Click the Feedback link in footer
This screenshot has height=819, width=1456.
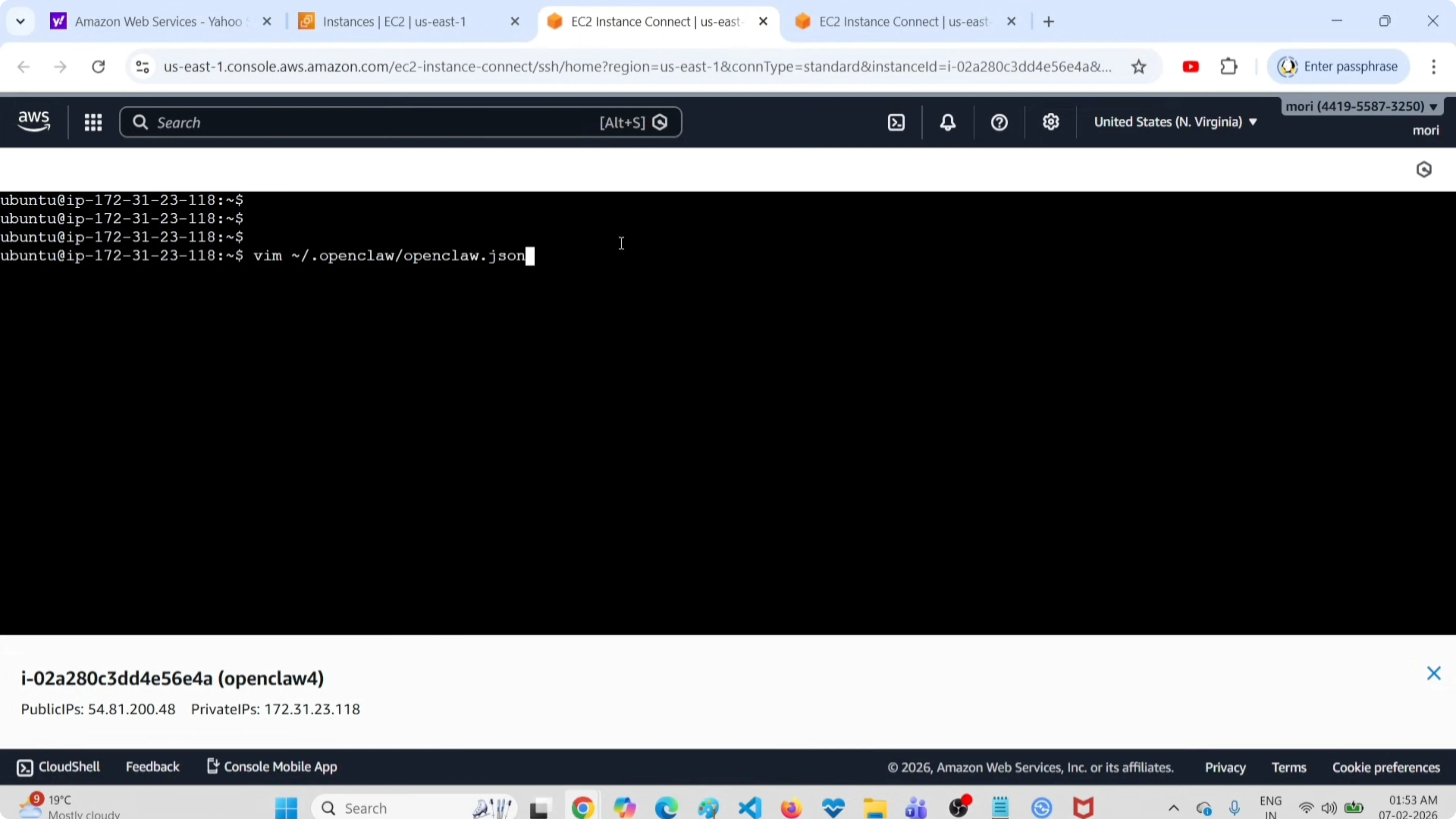click(x=152, y=766)
